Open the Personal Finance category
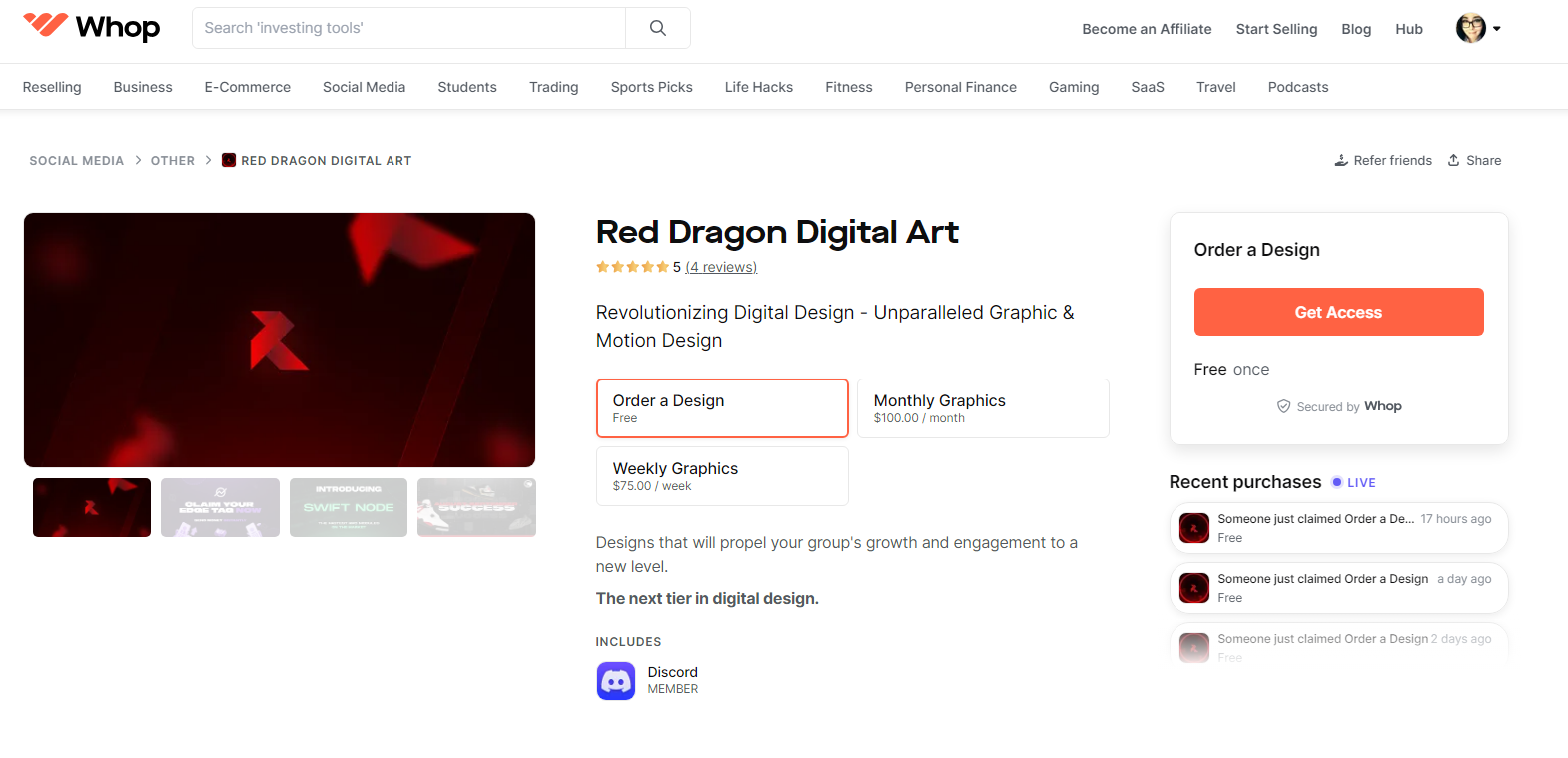Viewport: 1568px width, 758px height. pos(961,87)
